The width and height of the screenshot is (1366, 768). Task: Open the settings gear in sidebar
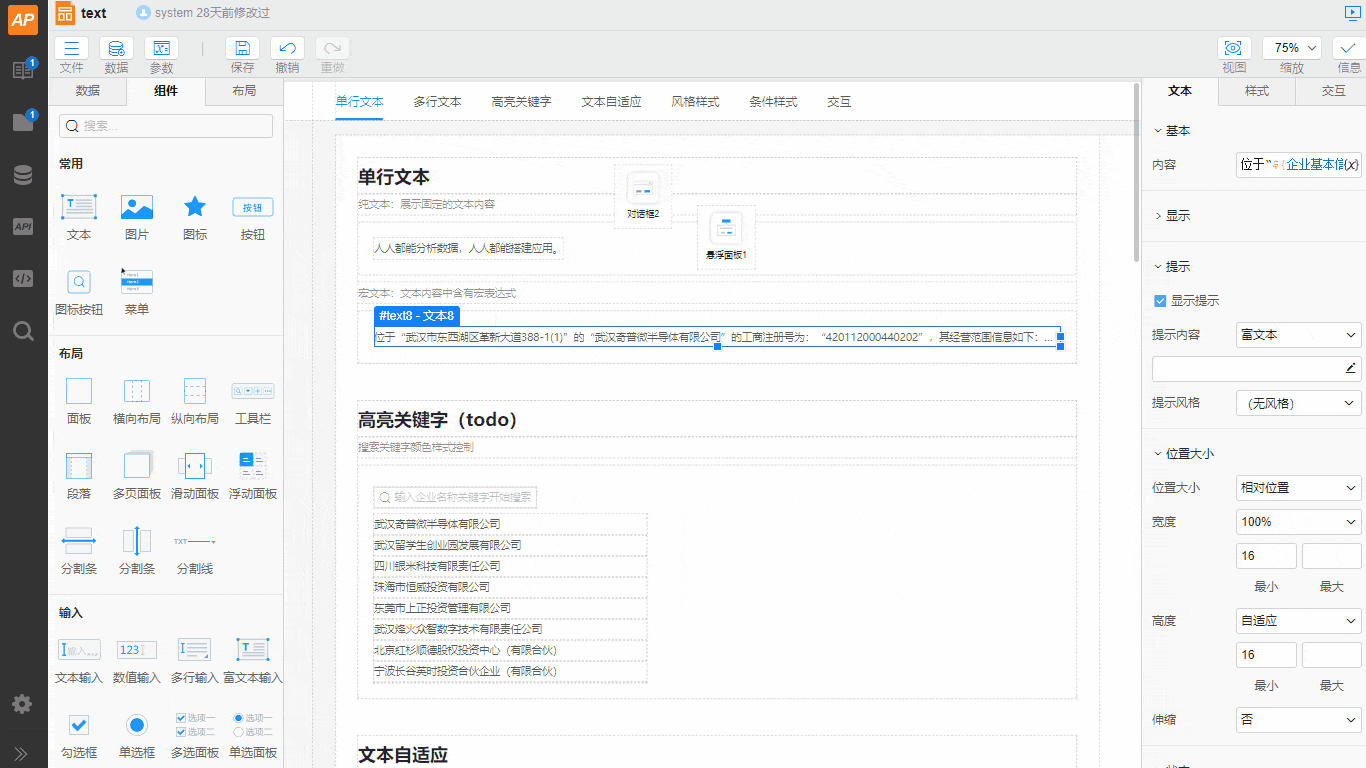pyautogui.click(x=22, y=704)
